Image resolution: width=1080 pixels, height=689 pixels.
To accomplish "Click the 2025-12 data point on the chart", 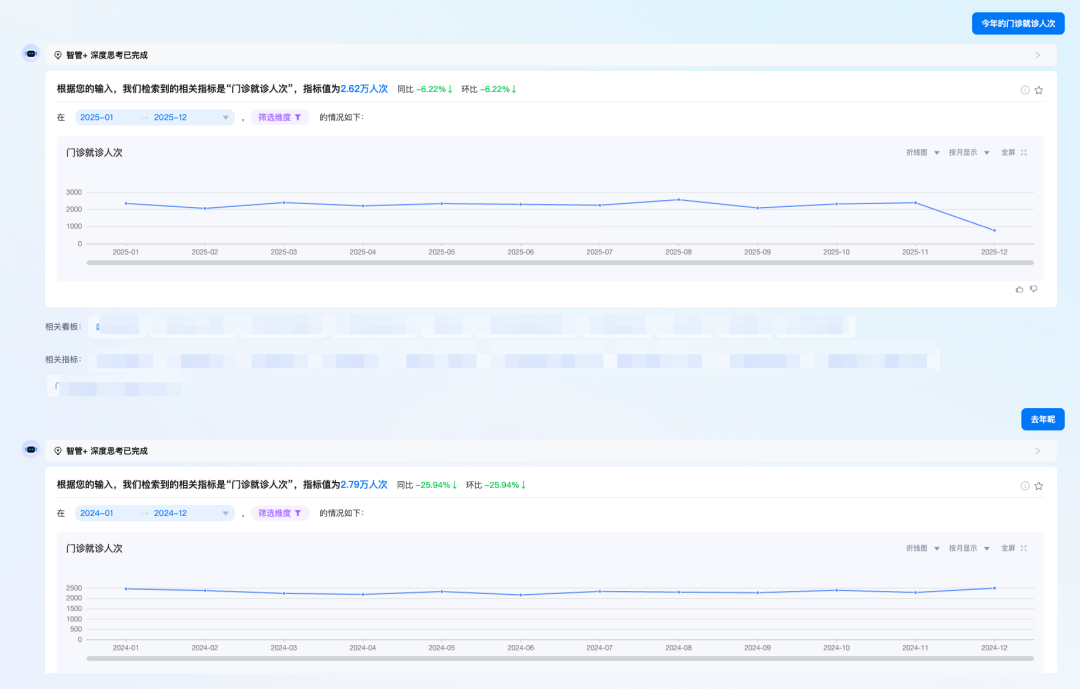I will pyautogui.click(x=994, y=231).
